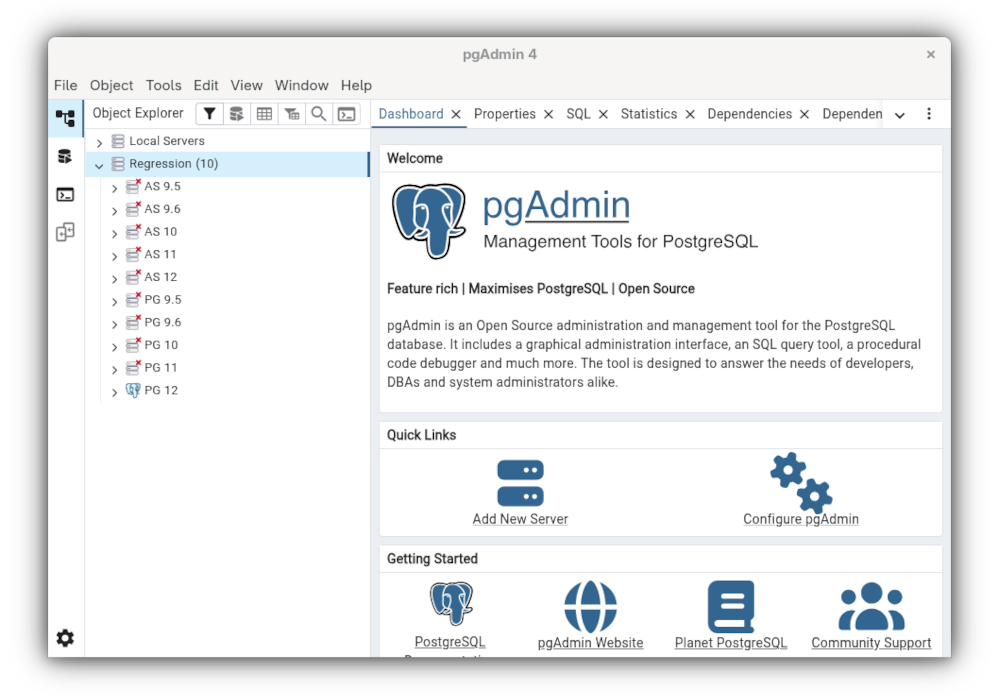This screenshot has height=700, width=1000.
Task: Open Search Objects magnifier icon
Action: point(318,114)
